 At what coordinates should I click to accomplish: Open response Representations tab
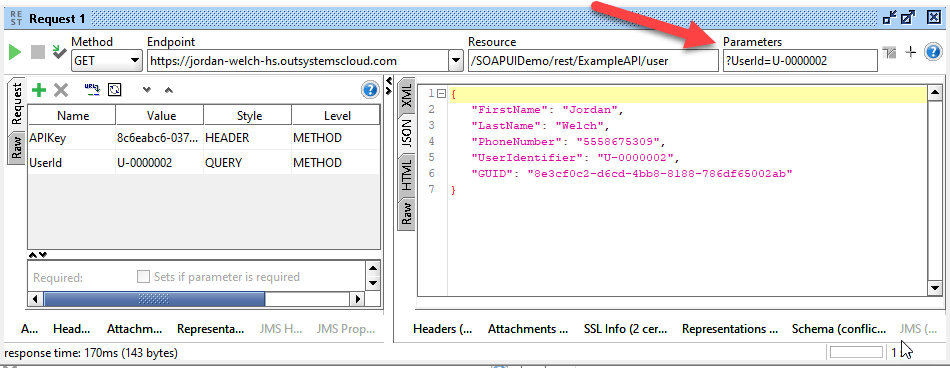(x=730, y=329)
